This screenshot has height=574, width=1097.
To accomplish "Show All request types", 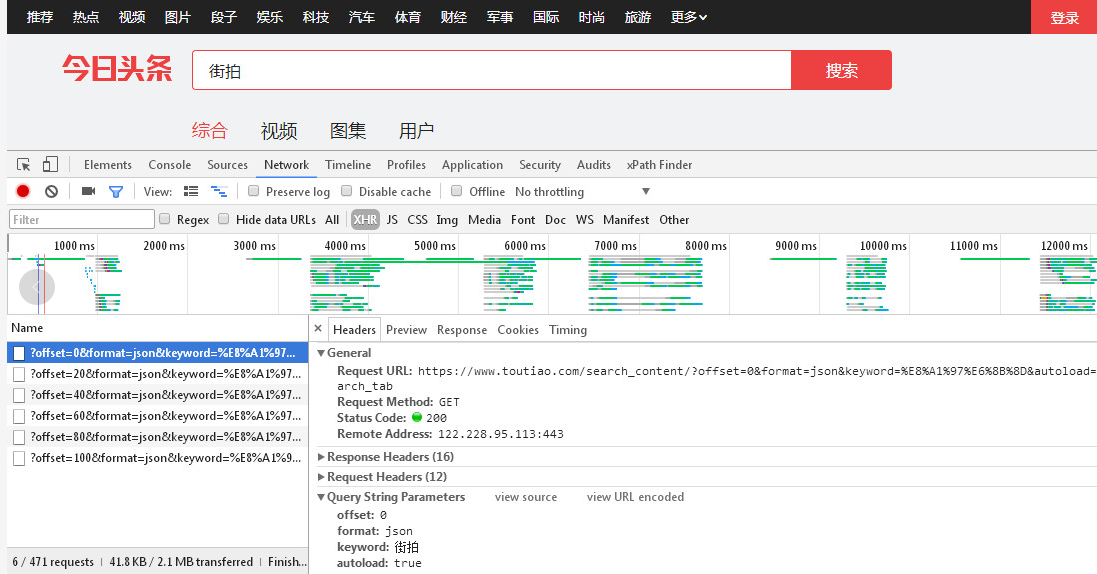I will pos(332,219).
